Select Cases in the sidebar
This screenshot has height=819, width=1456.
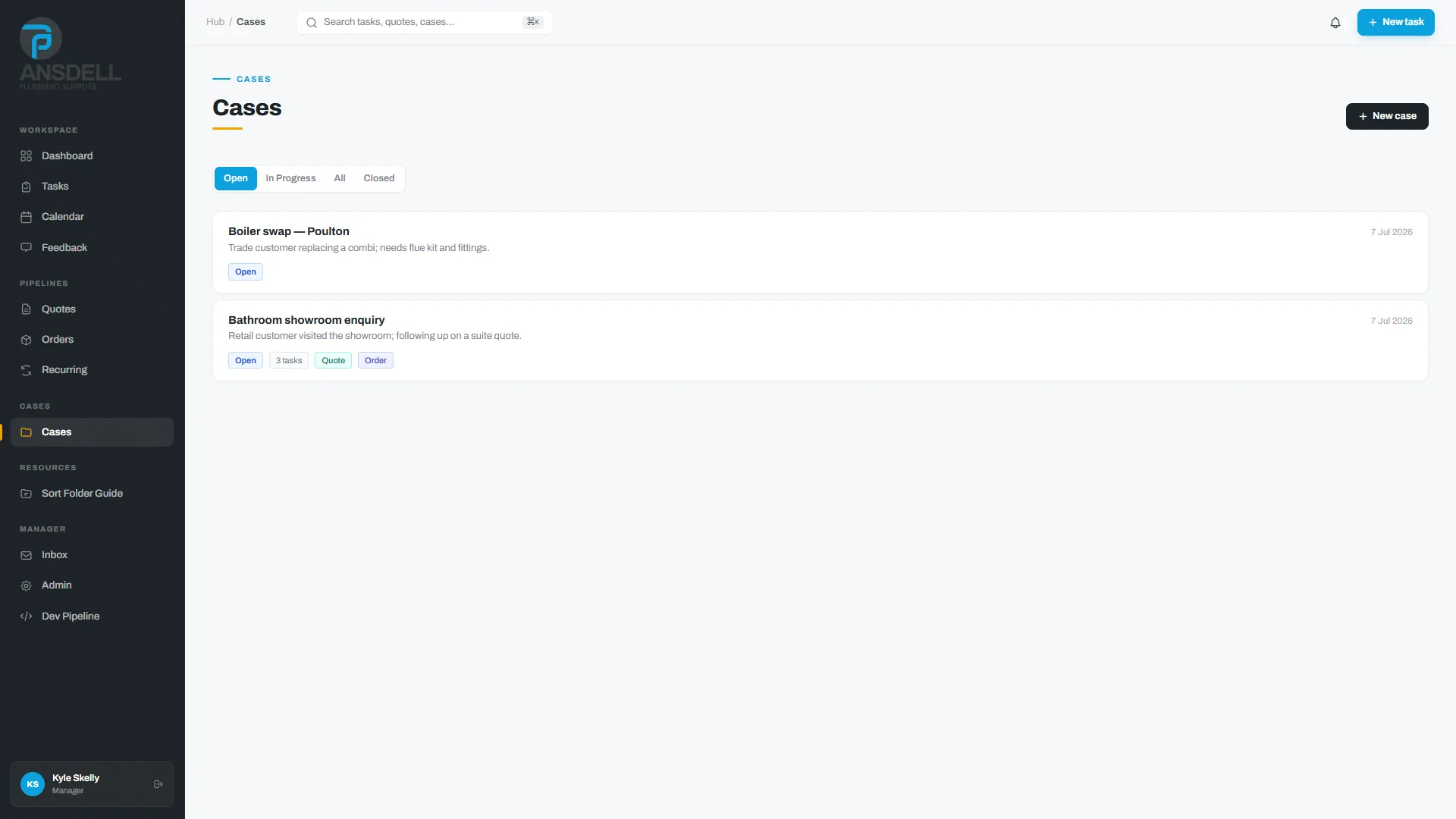click(92, 432)
